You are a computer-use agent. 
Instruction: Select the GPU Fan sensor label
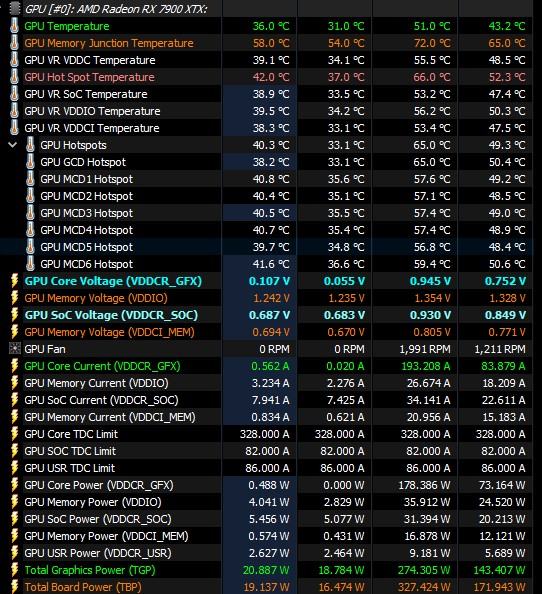45,349
